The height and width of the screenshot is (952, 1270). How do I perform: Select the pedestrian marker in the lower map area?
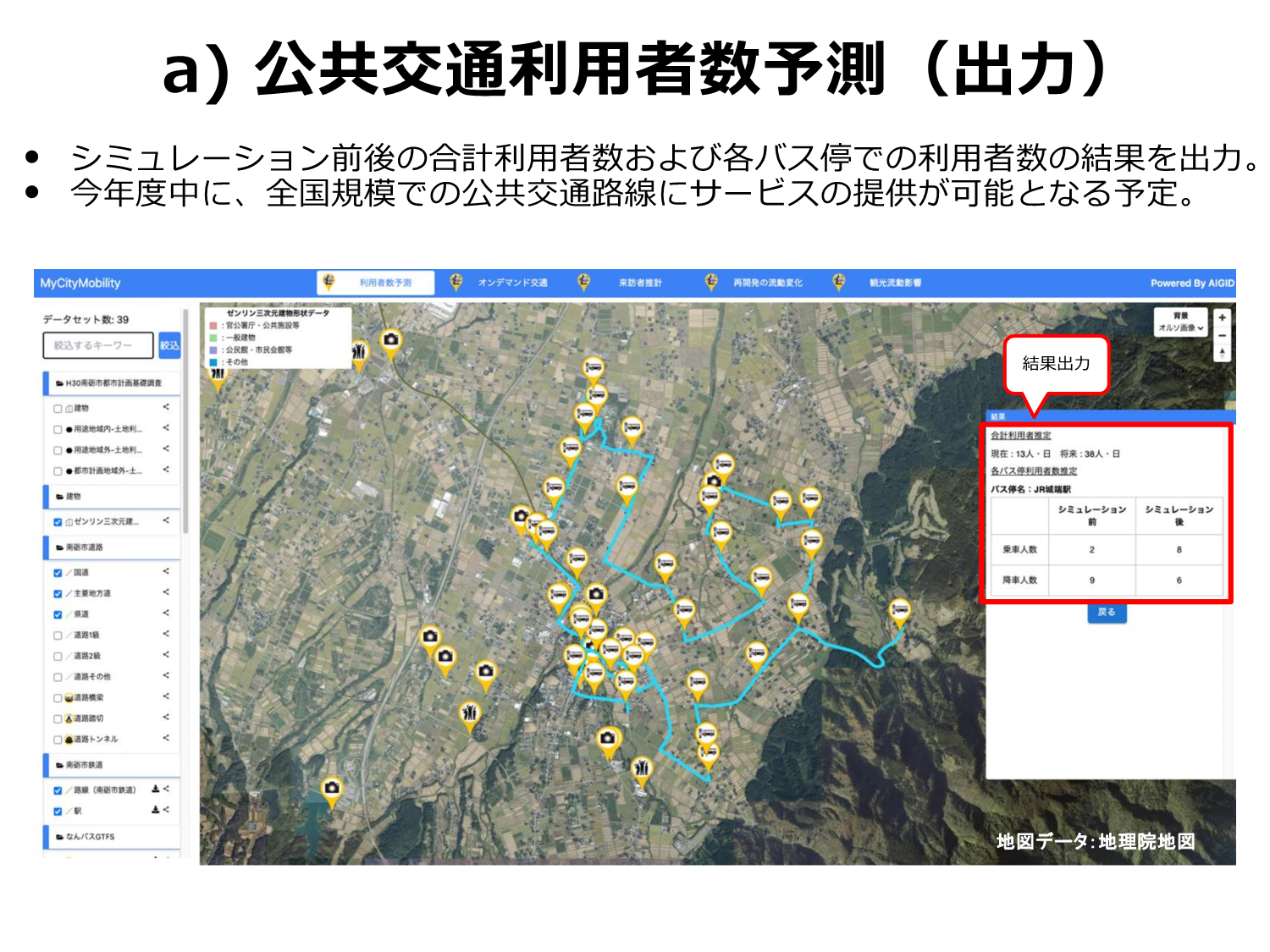tap(642, 768)
